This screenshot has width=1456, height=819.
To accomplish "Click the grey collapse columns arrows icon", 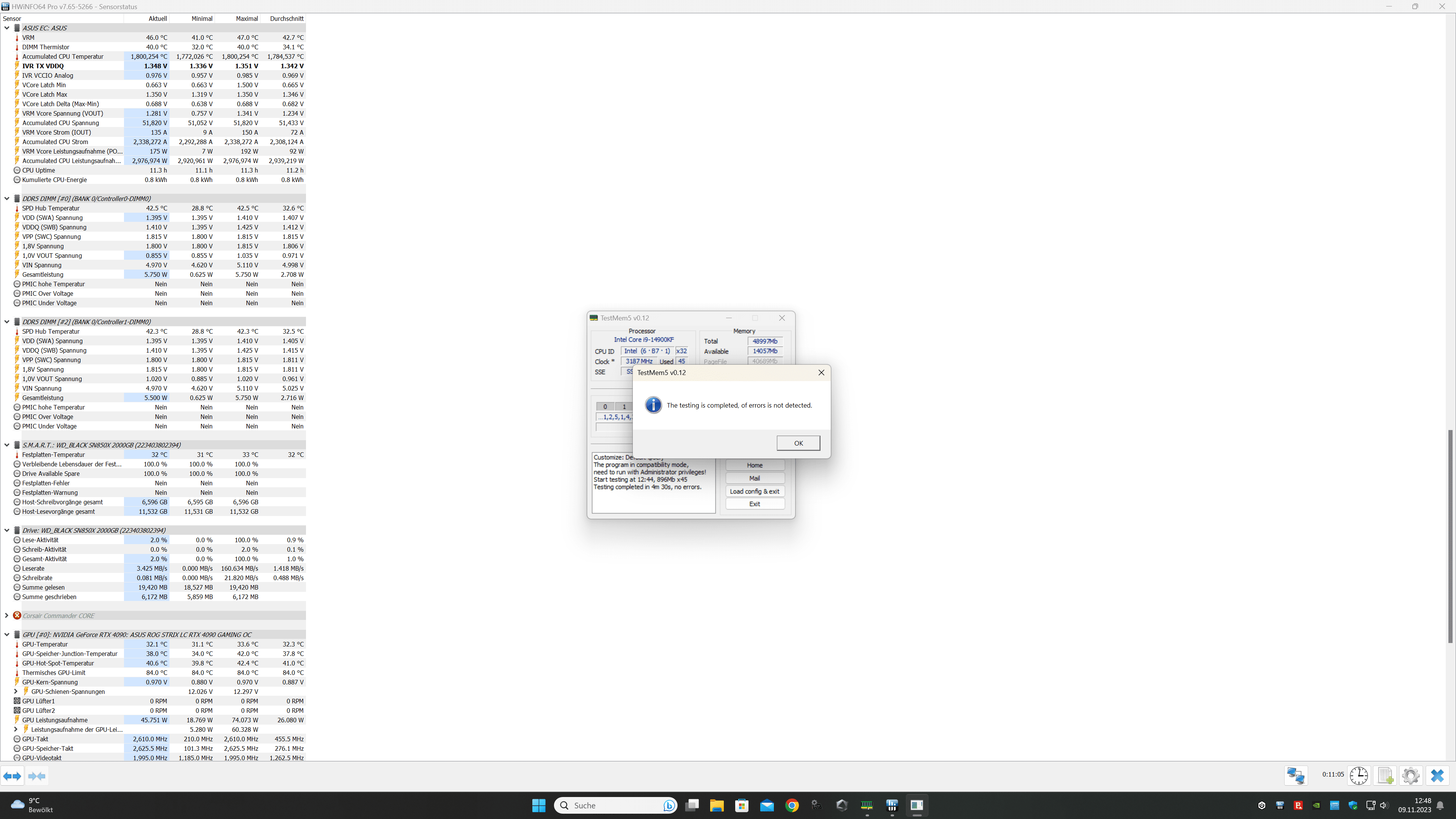I will [37, 776].
